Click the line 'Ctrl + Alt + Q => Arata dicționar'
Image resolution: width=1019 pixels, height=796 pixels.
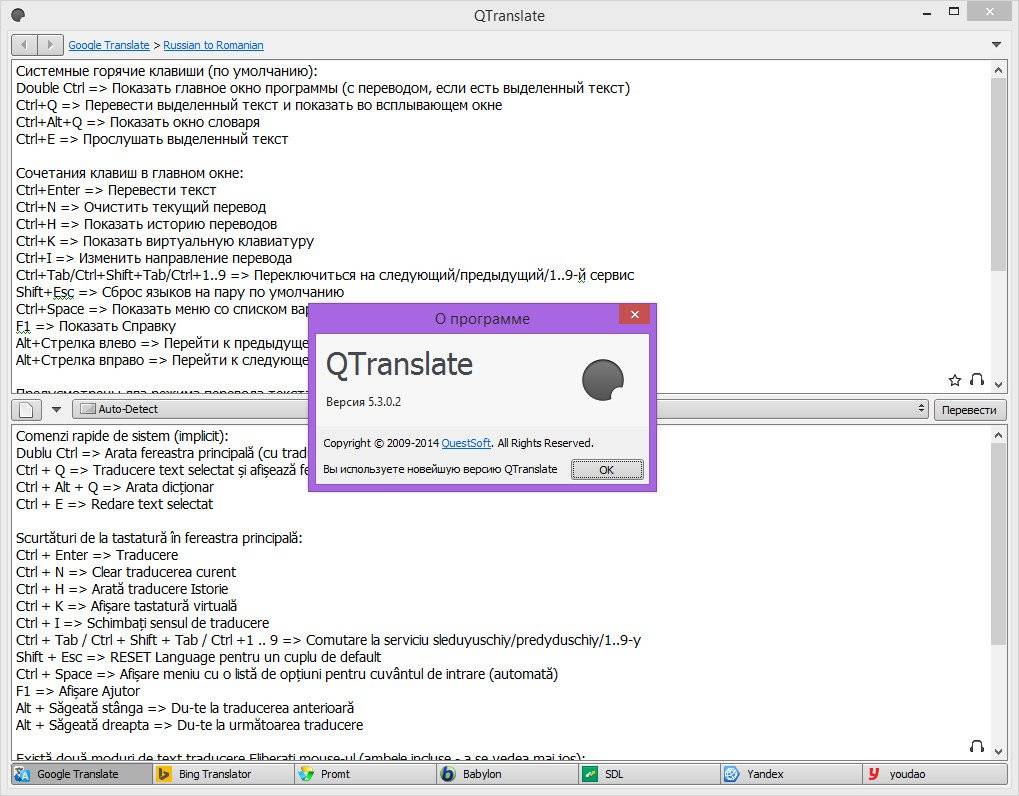[x=115, y=487]
